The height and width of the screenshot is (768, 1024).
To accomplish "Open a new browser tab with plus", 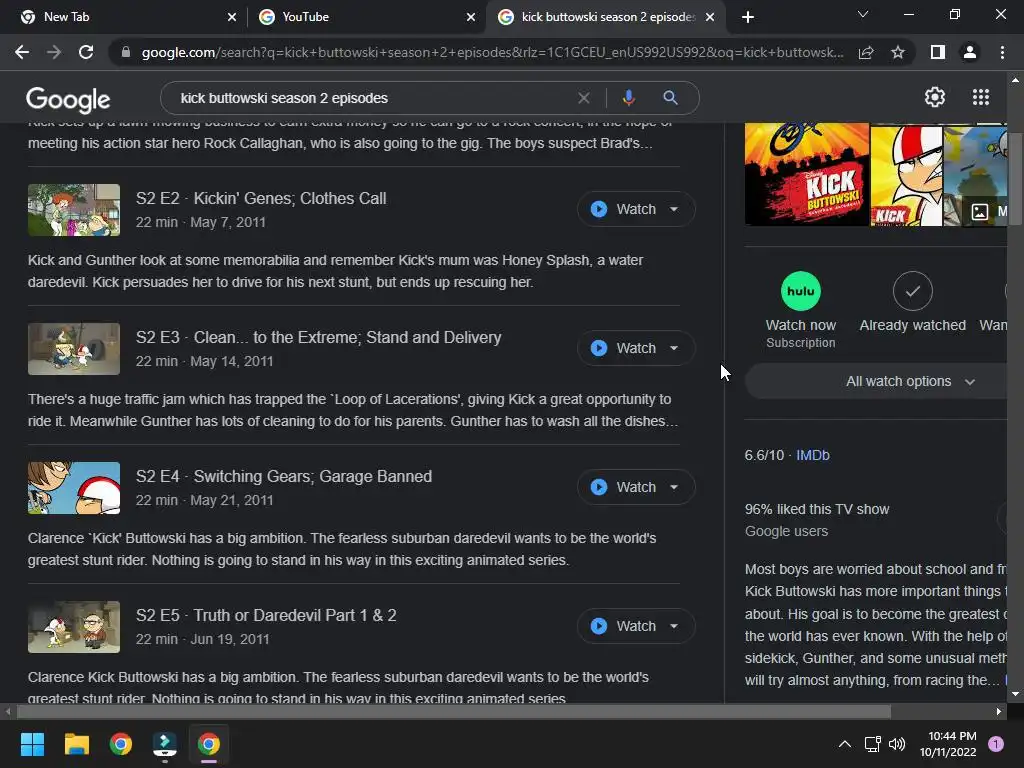I will (748, 17).
